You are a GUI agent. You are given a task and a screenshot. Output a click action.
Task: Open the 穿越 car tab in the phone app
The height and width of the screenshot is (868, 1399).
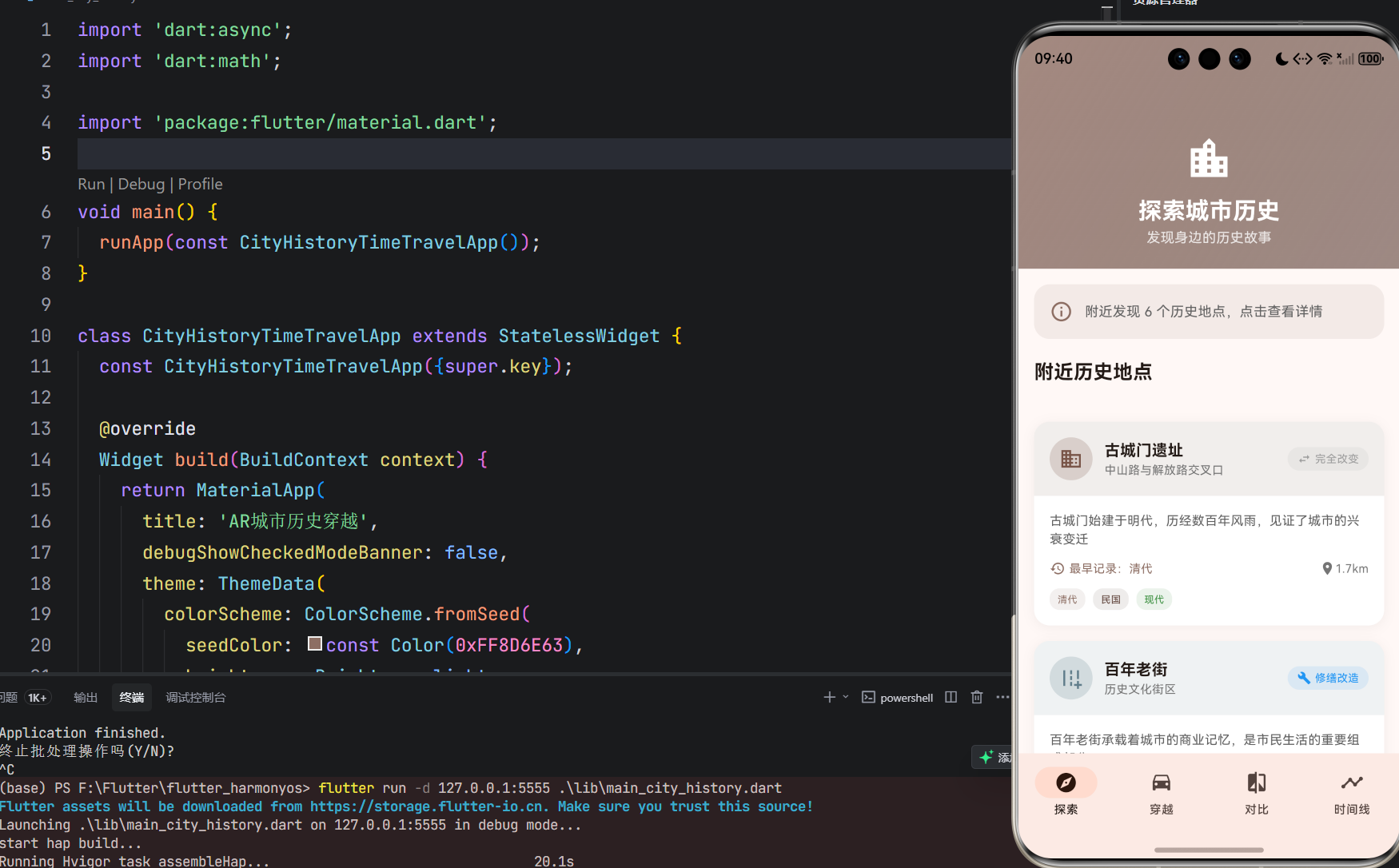coord(1161,794)
